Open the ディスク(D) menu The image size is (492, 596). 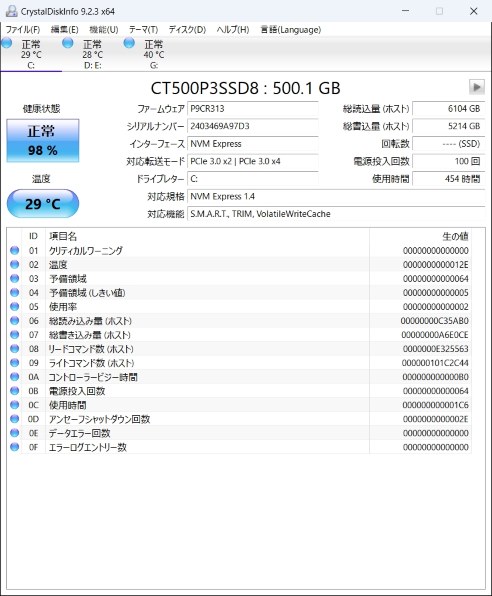click(187, 30)
